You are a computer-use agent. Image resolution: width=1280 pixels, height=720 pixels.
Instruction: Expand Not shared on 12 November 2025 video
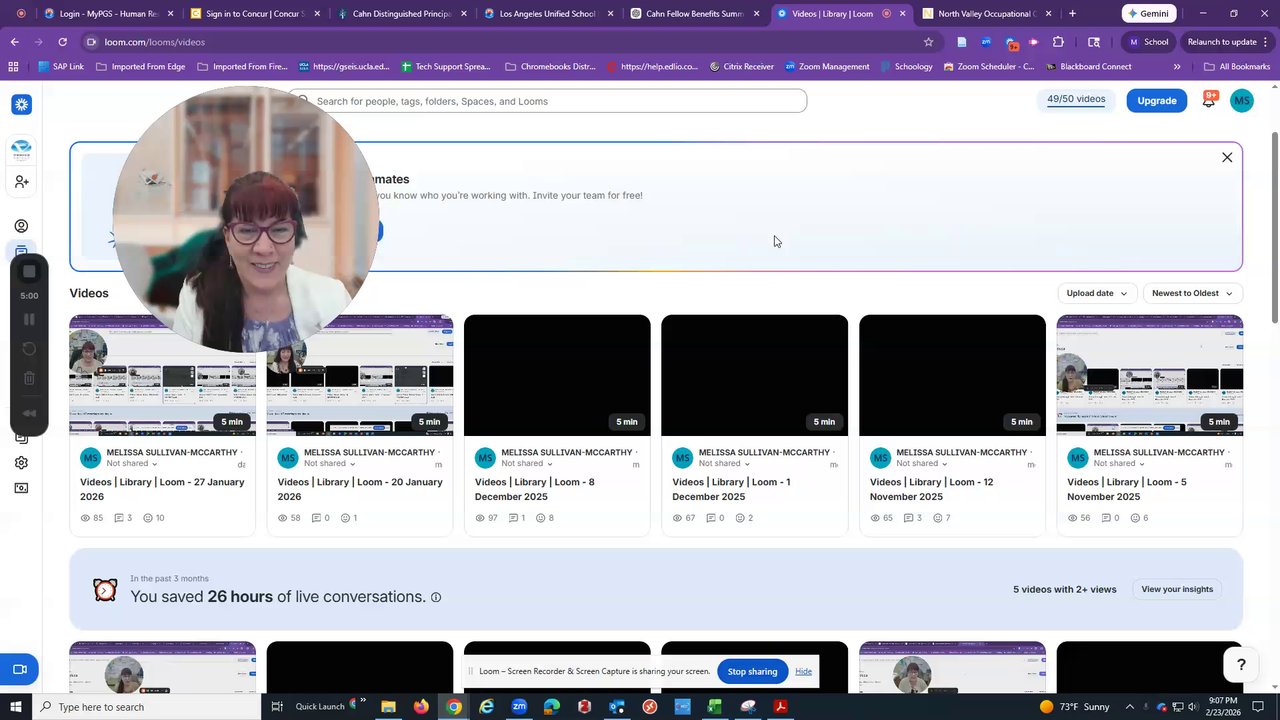point(922,464)
